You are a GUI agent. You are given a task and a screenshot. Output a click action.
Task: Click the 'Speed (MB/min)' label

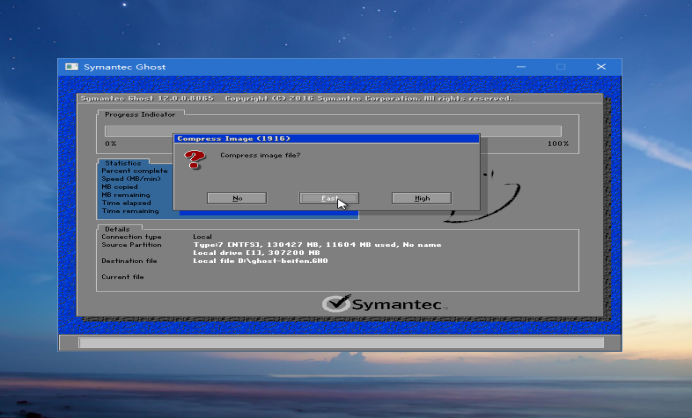(131, 179)
